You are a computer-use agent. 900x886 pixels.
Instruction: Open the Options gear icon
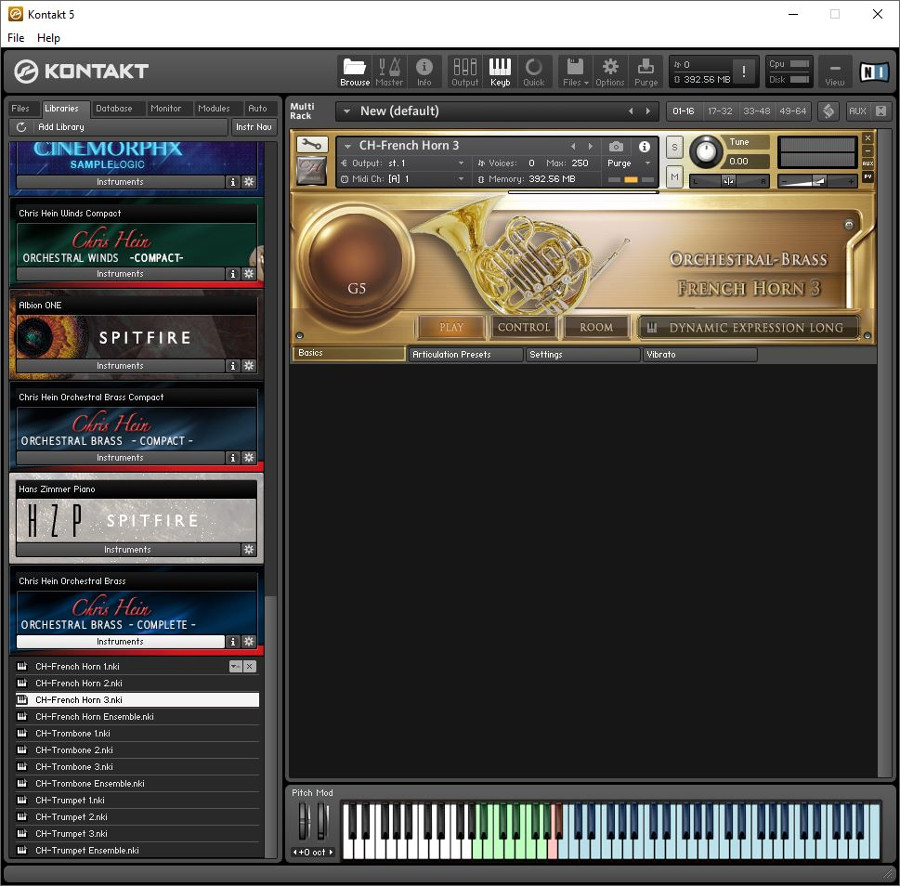pyautogui.click(x=610, y=72)
